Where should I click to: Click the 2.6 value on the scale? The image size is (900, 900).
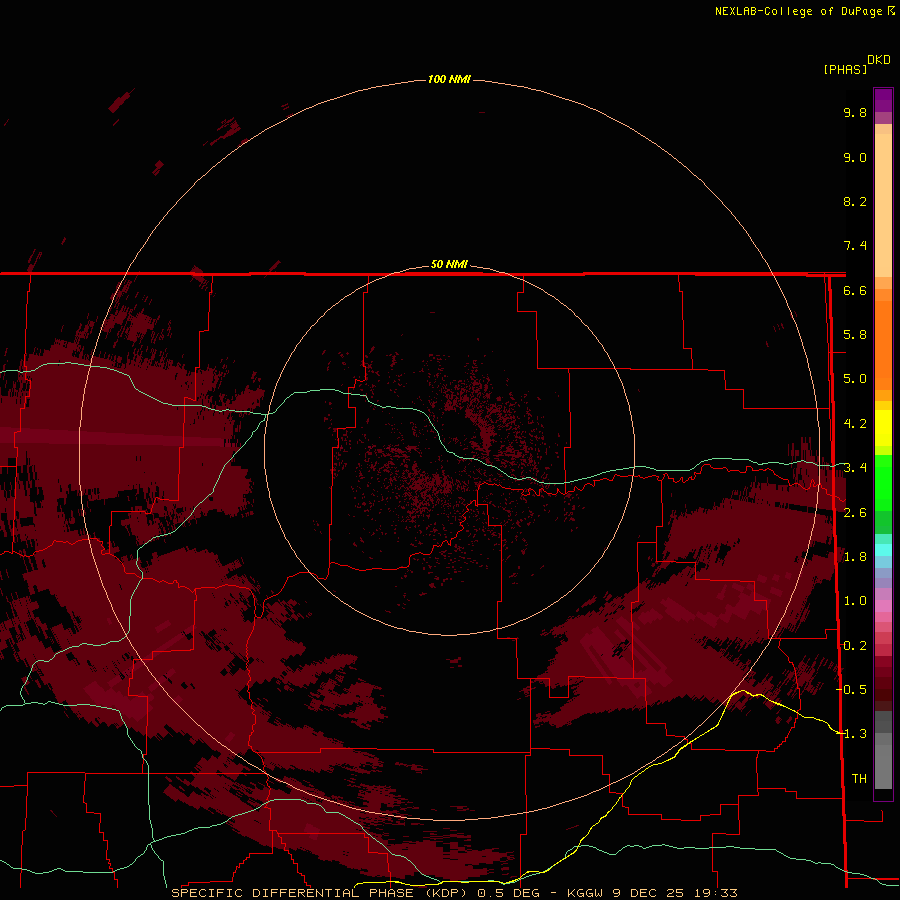click(855, 513)
